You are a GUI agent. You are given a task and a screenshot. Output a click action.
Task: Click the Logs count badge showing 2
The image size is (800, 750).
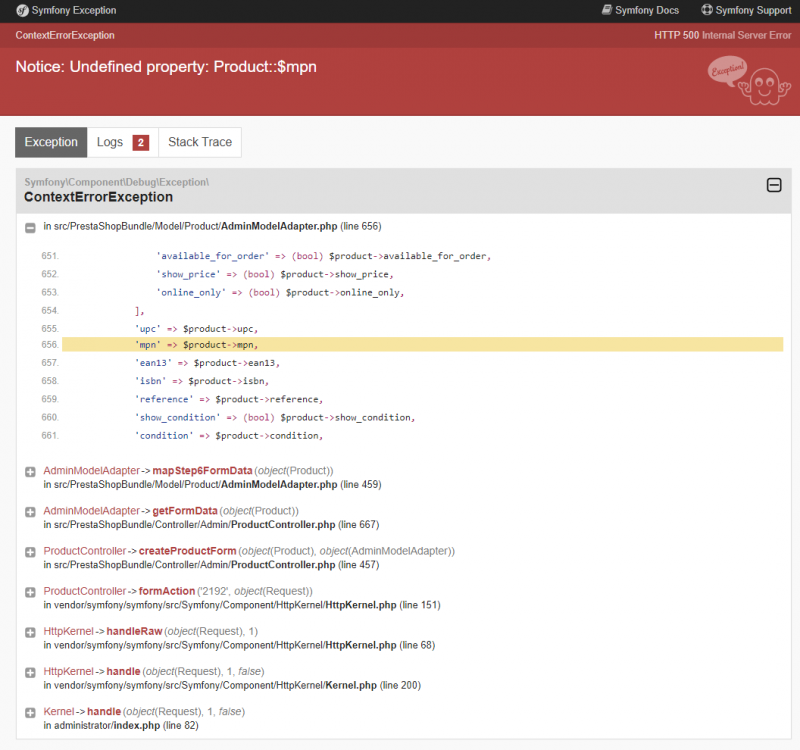141,143
